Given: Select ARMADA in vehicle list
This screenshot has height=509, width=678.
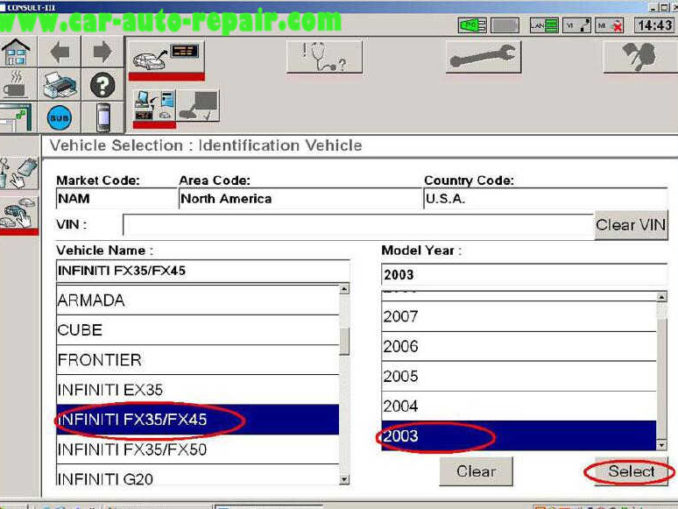Looking at the screenshot, I should [198, 300].
